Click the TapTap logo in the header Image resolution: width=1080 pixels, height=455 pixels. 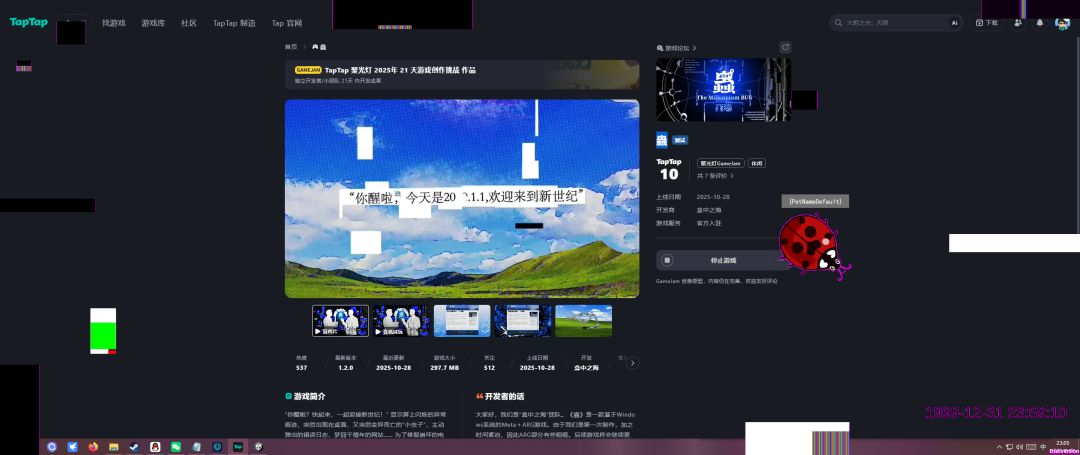28,22
